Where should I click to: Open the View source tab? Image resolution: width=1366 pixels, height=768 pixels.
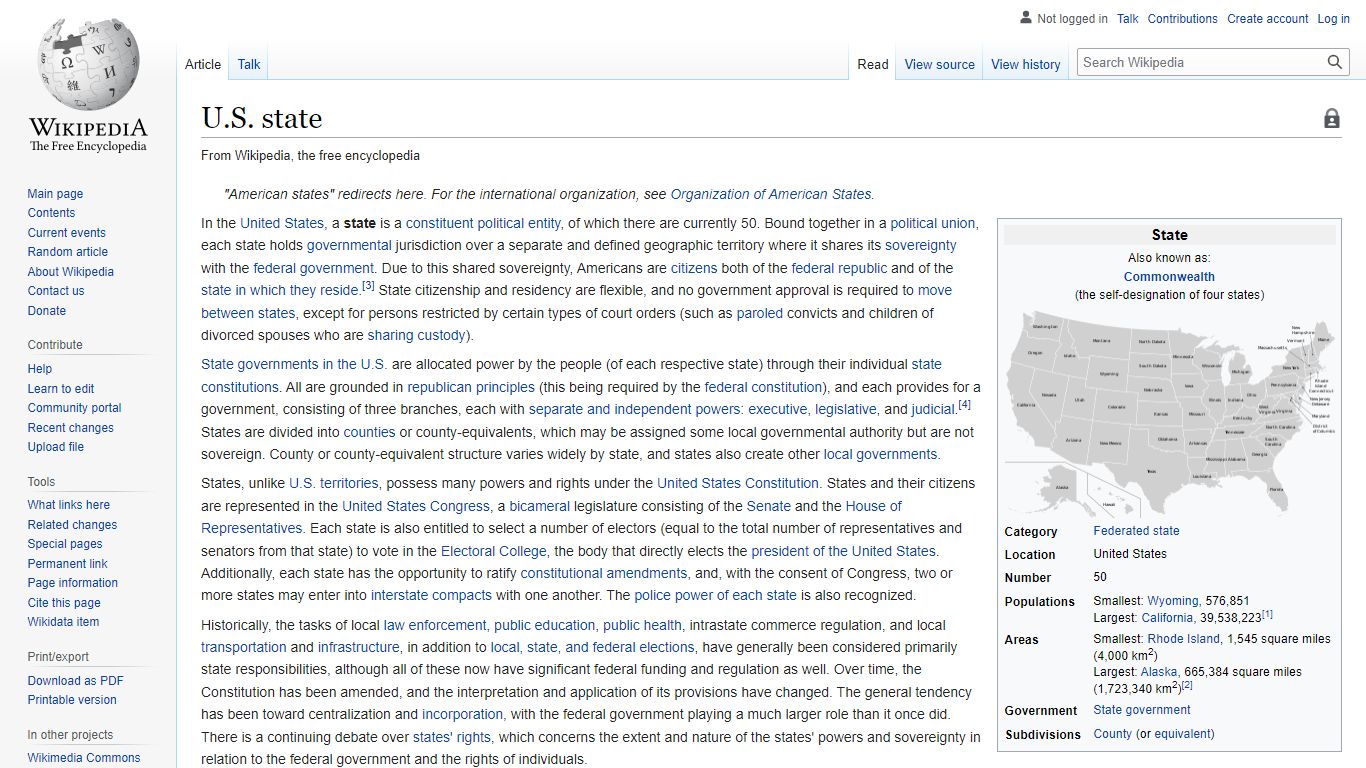coord(940,64)
